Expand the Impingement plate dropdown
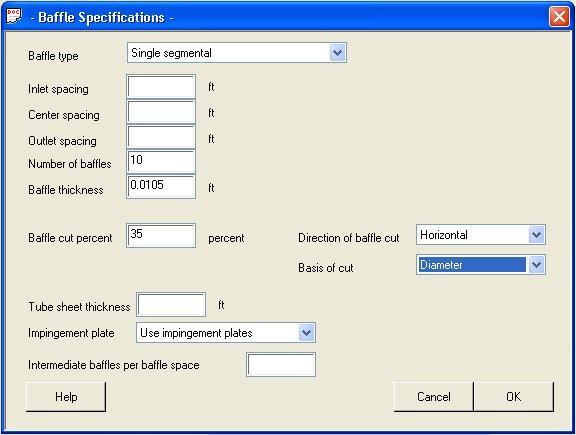576x435 pixels. (x=306, y=333)
